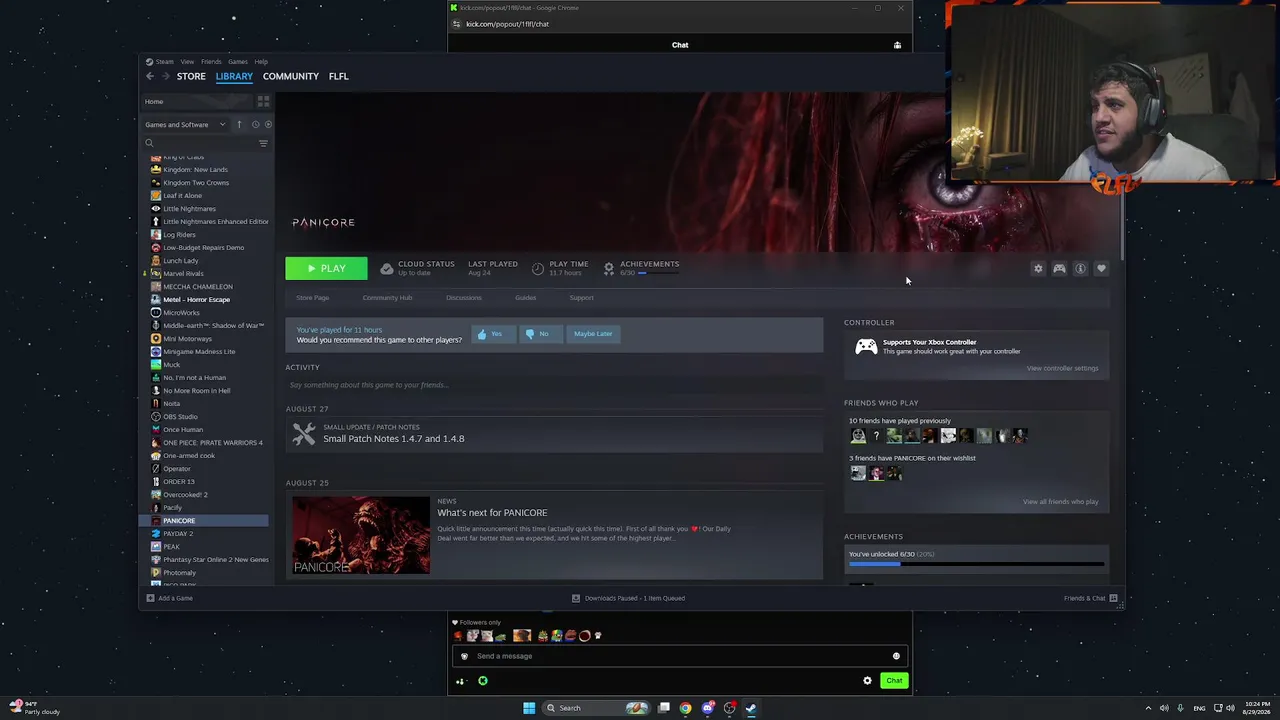
Task: Open controller layout icon for PANICORE
Action: (x=1059, y=269)
